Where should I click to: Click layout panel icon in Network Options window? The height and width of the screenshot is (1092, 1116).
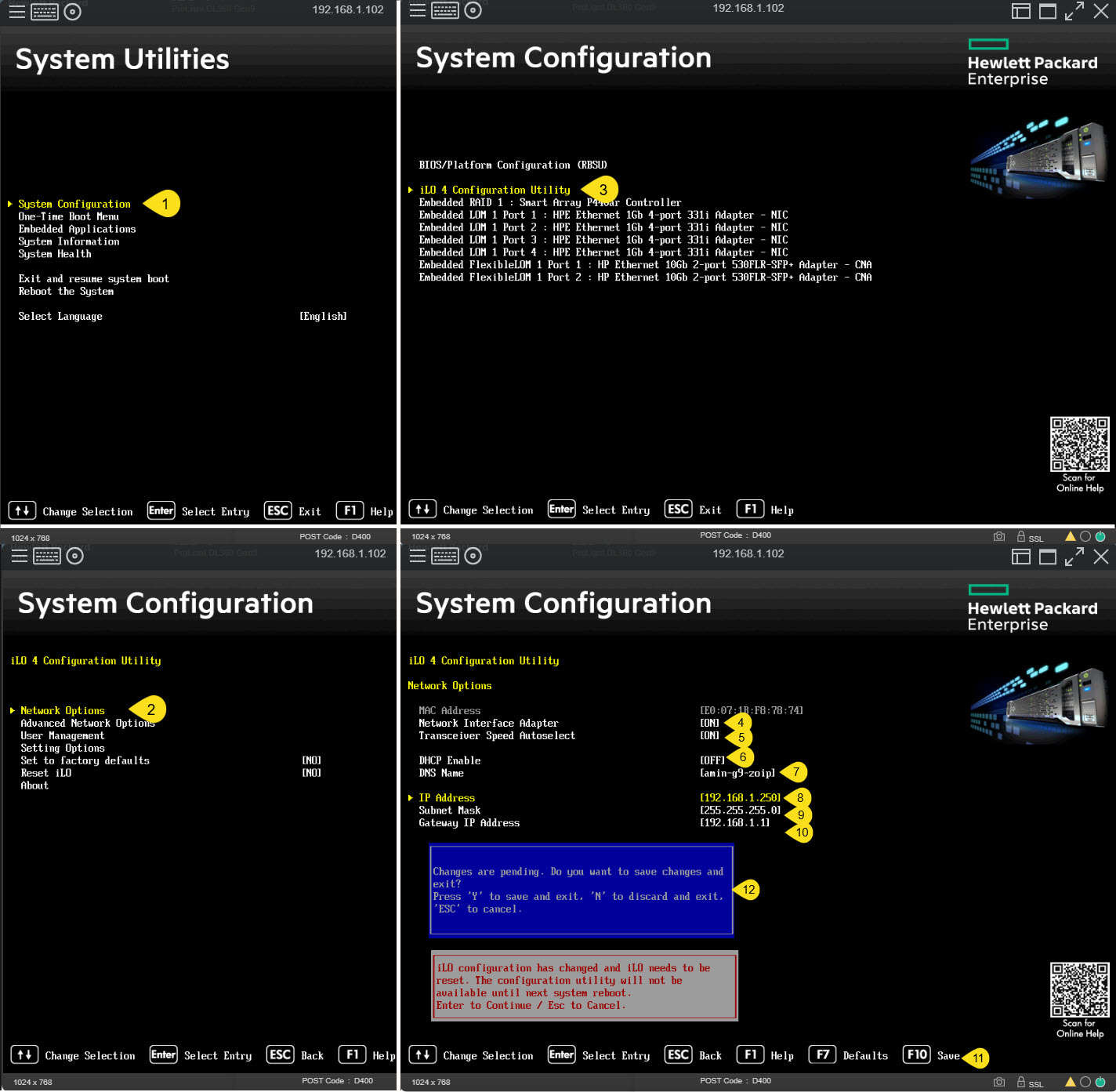(1021, 557)
